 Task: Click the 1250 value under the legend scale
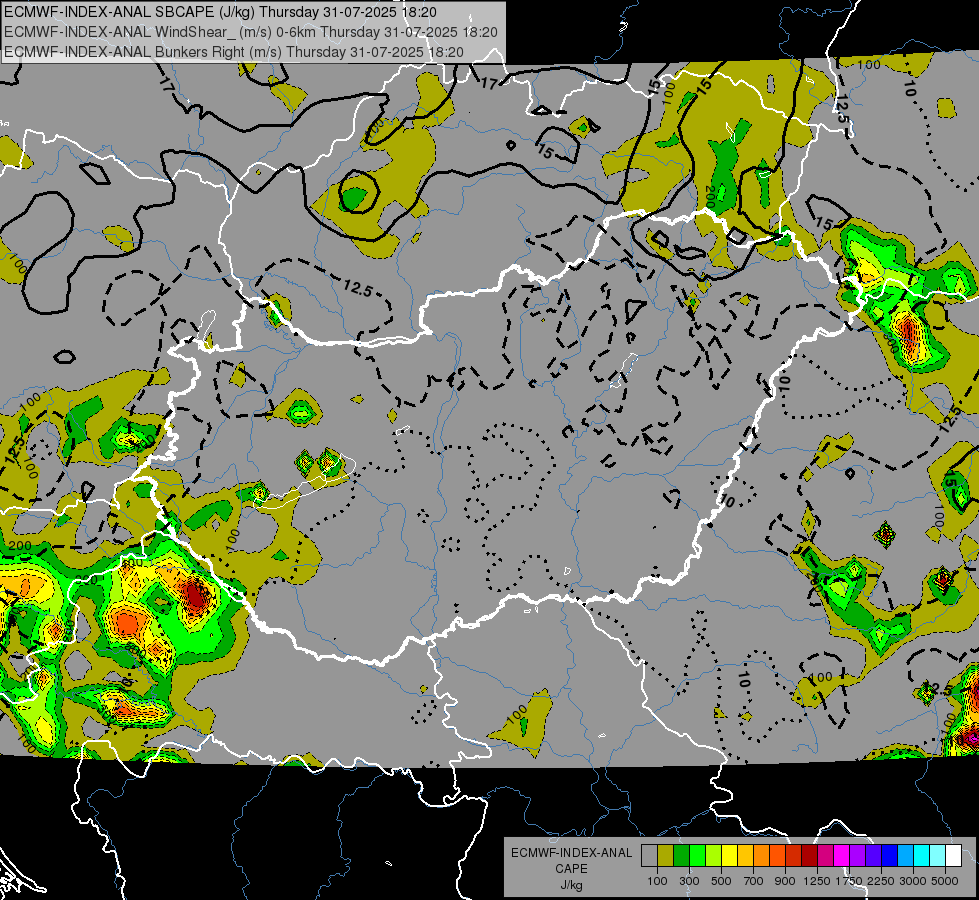(x=817, y=881)
